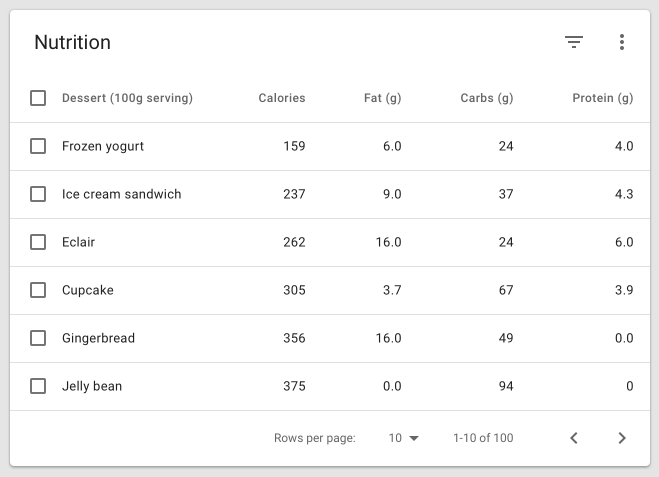The height and width of the screenshot is (477, 659).
Task: Go to the next page arrow
Action: click(622, 438)
